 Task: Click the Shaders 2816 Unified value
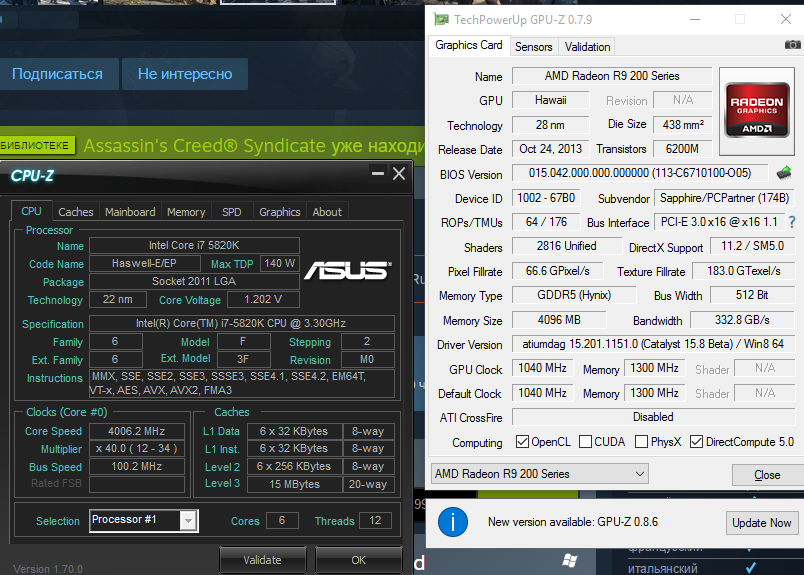(x=567, y=246)
